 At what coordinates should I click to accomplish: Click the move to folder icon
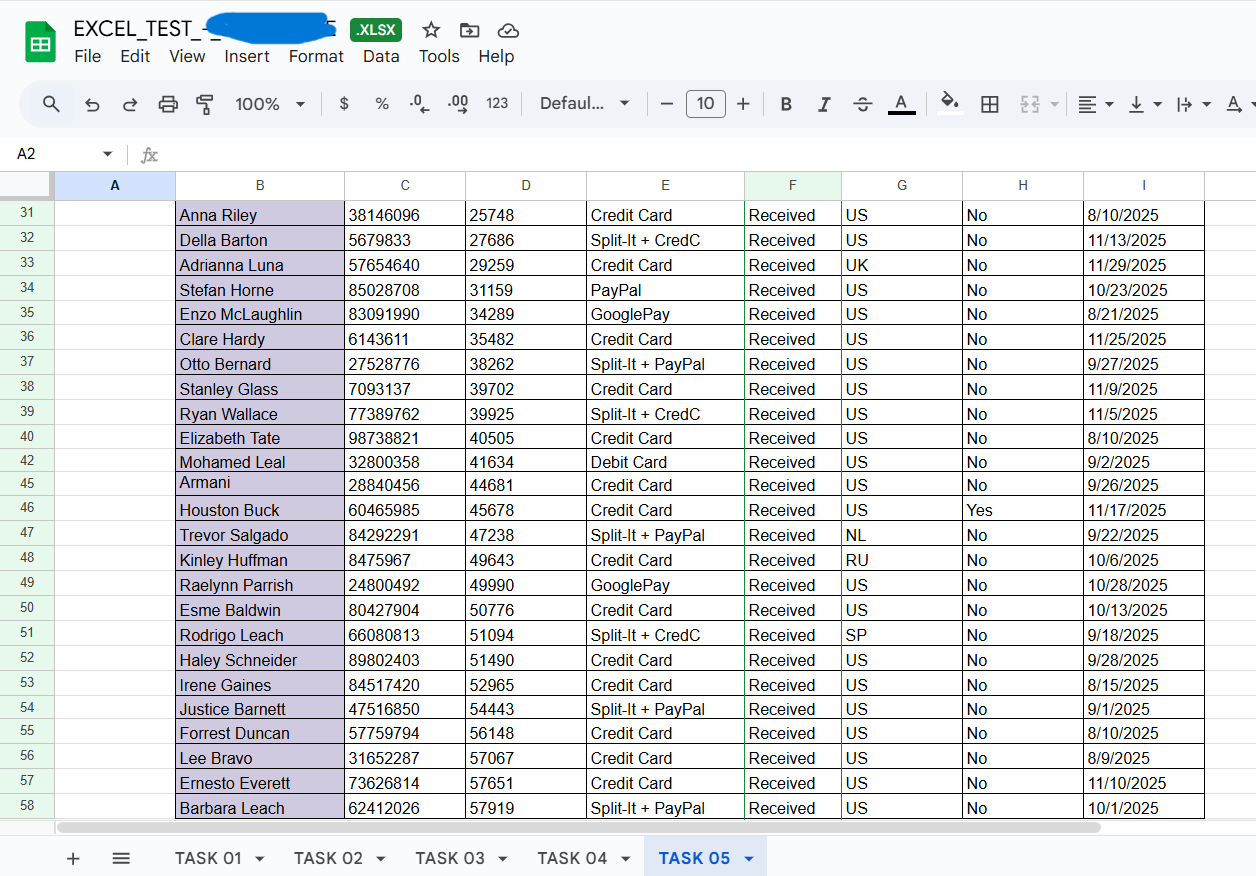(x=469, y=30)
